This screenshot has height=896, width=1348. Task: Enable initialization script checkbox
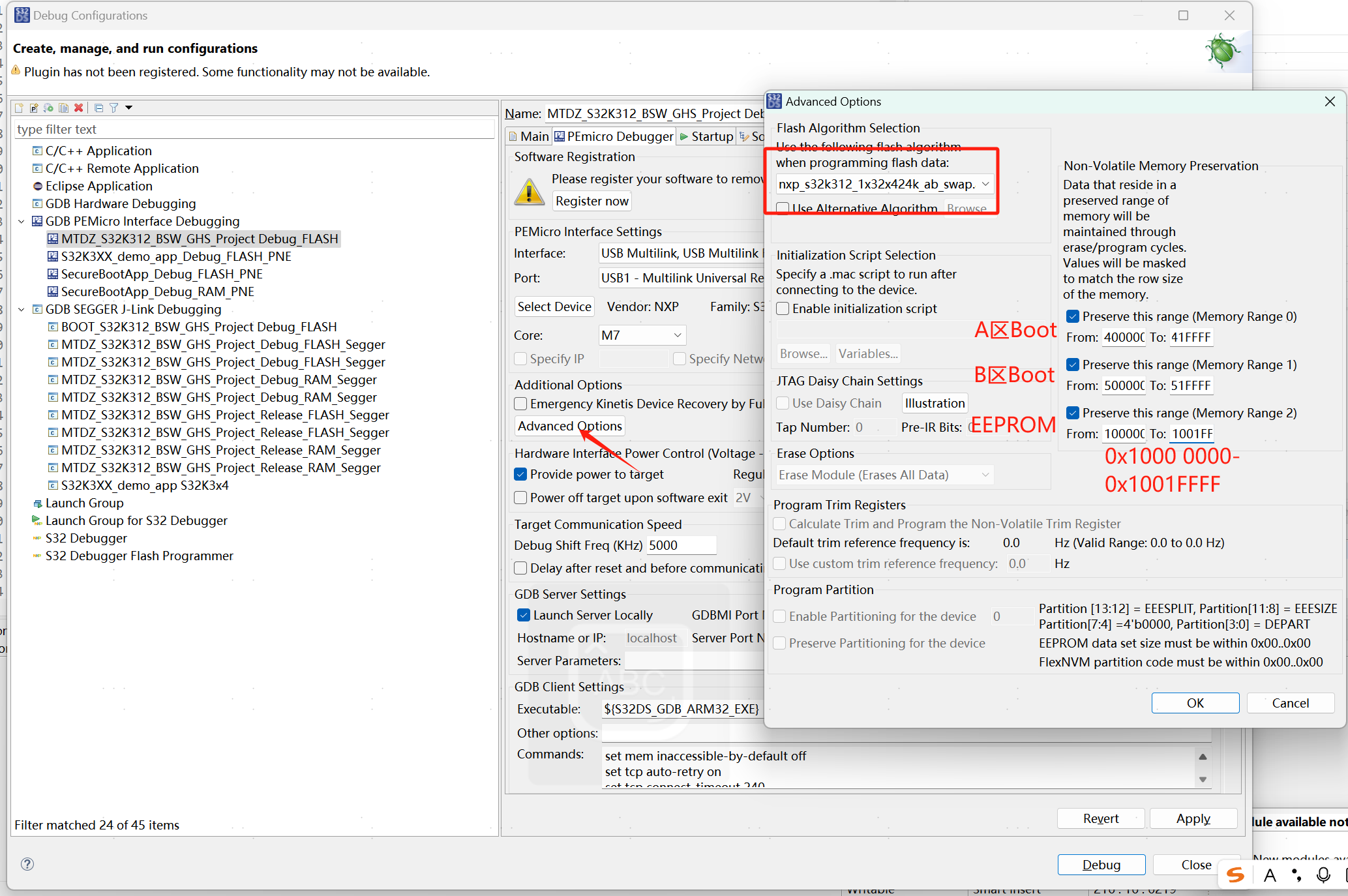tap(783, 308)
